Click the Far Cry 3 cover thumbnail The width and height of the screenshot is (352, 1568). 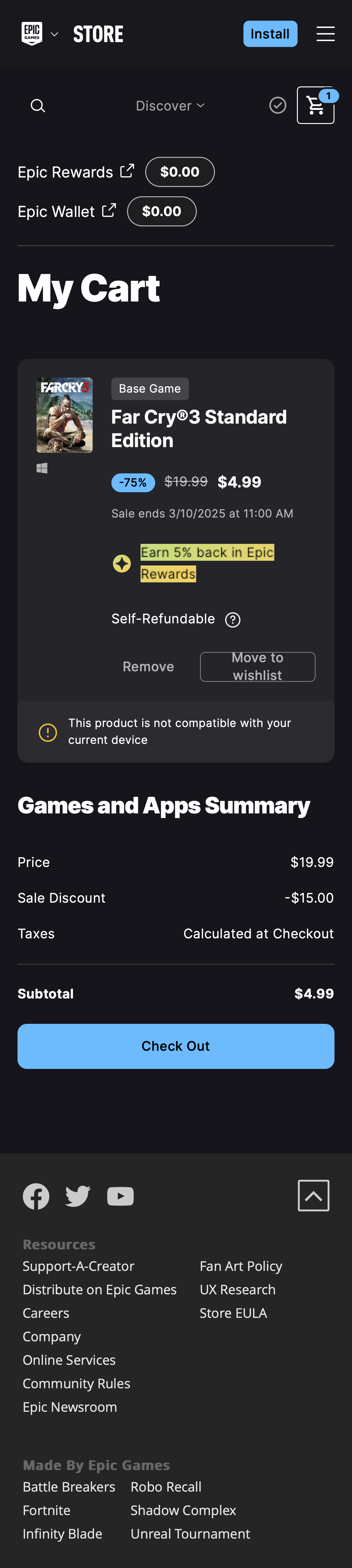[64, 415]
